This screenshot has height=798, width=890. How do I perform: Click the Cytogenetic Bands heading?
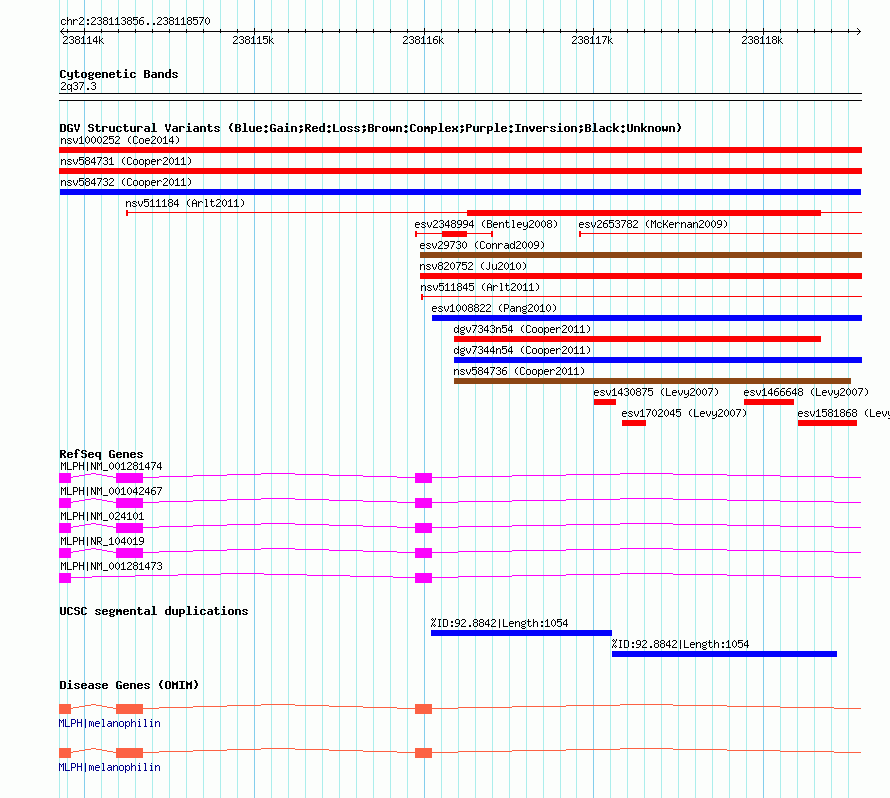click(119, 74)
